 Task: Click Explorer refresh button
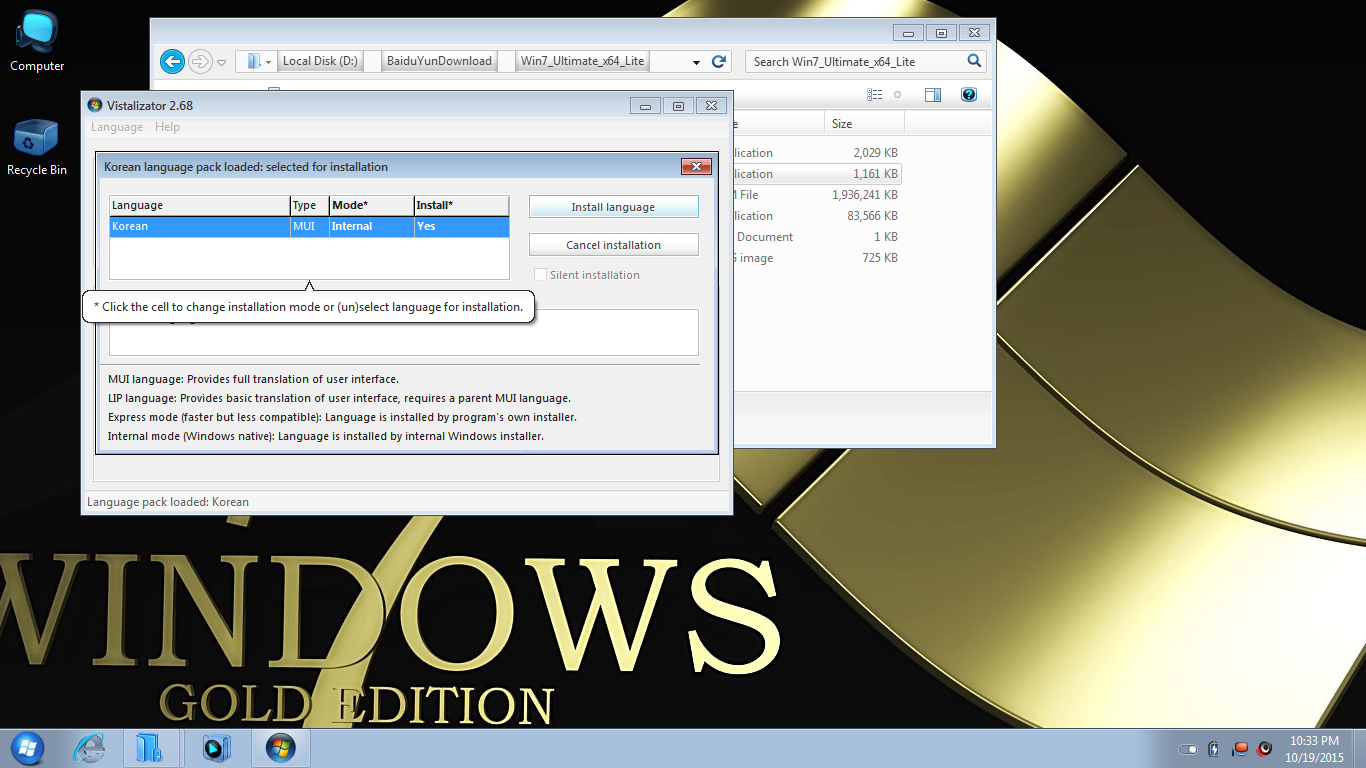pyautogui.click(x=718, y=61)
